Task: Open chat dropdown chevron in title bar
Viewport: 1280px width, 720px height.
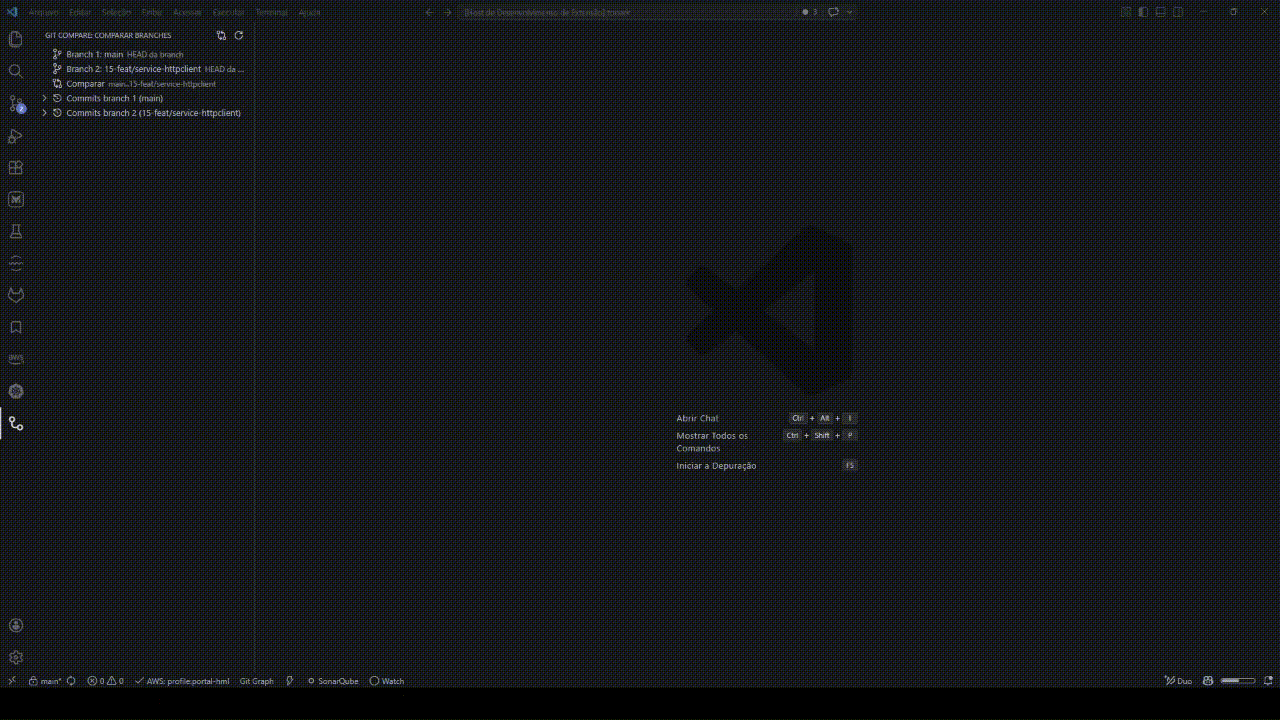Action: click(x=850, y=12)
